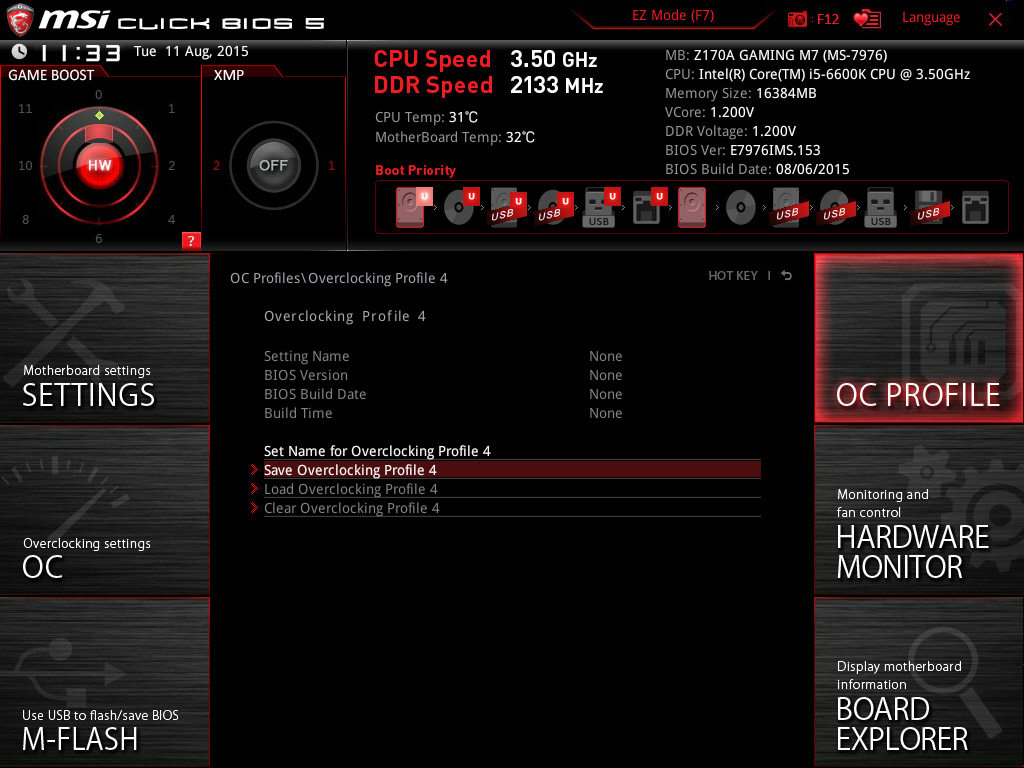Select XMP profile 1
This screenshot has height=768, width=1024.
click(331, 165)
